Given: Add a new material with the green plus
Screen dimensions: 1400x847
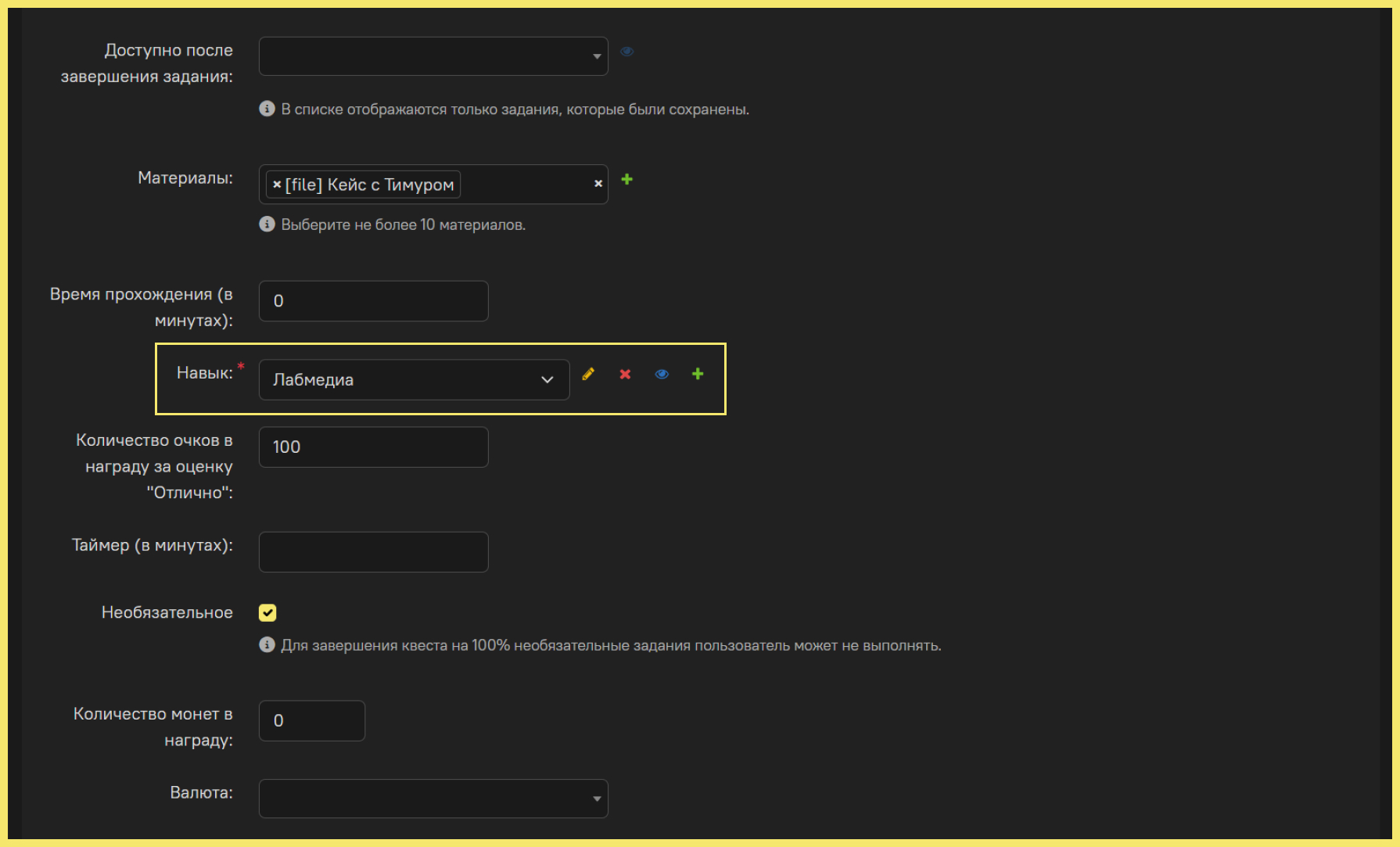Looking at the screenshot, I should coord(626,179).
